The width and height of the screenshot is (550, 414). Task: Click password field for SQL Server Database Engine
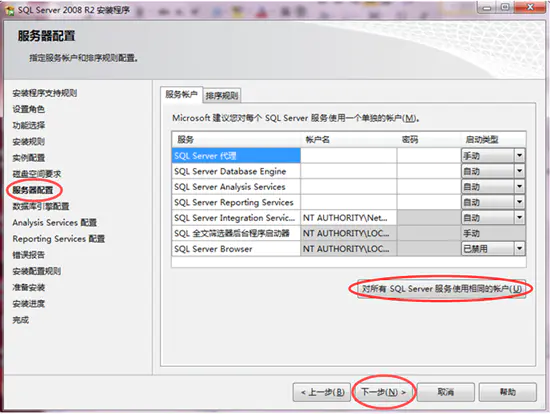[429, 171]
